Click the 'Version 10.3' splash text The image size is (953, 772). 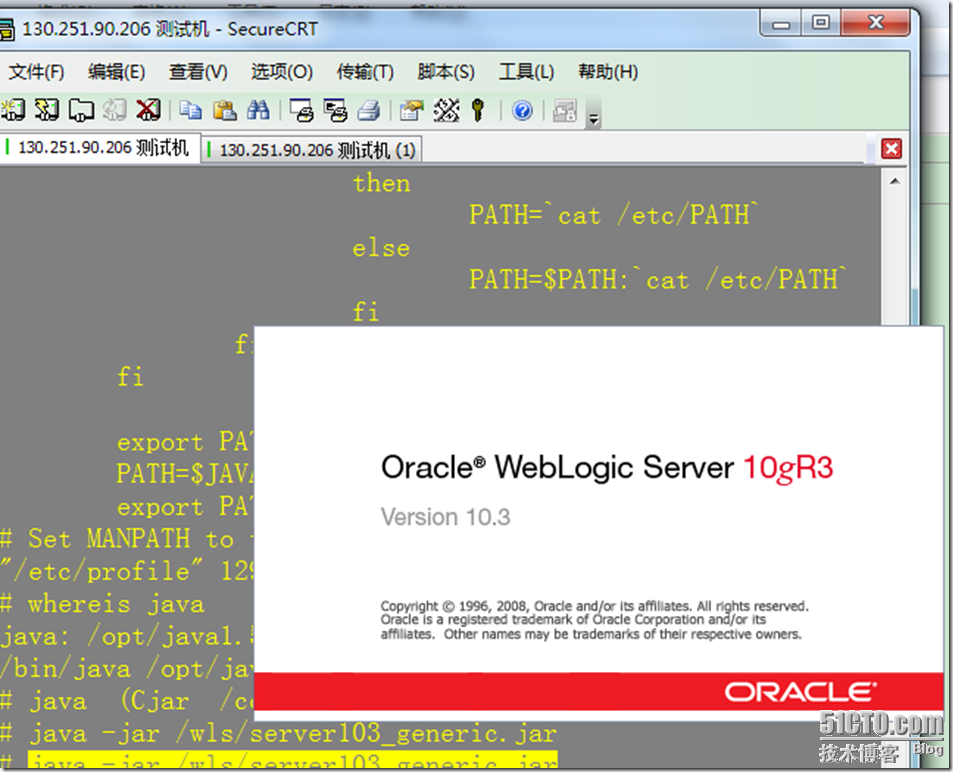pyautogui.click(x=446, y=517)
